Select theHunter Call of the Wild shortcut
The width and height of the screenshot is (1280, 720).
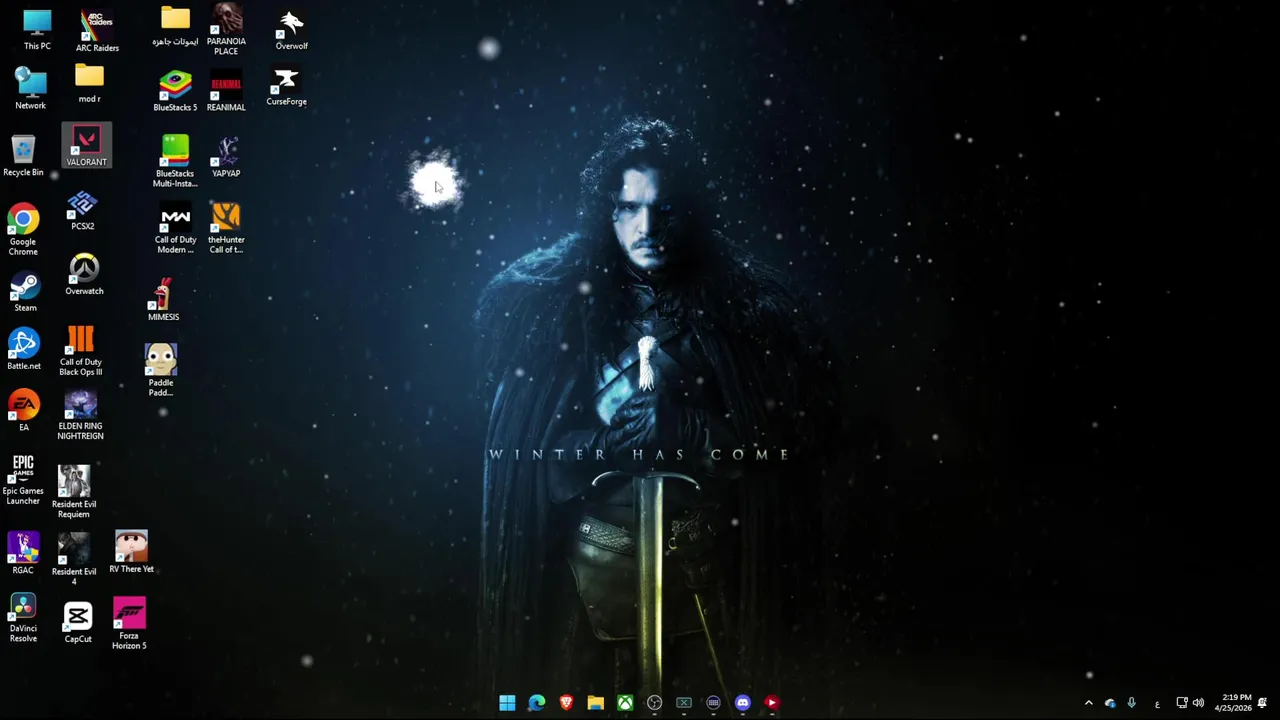click(226, 229)
